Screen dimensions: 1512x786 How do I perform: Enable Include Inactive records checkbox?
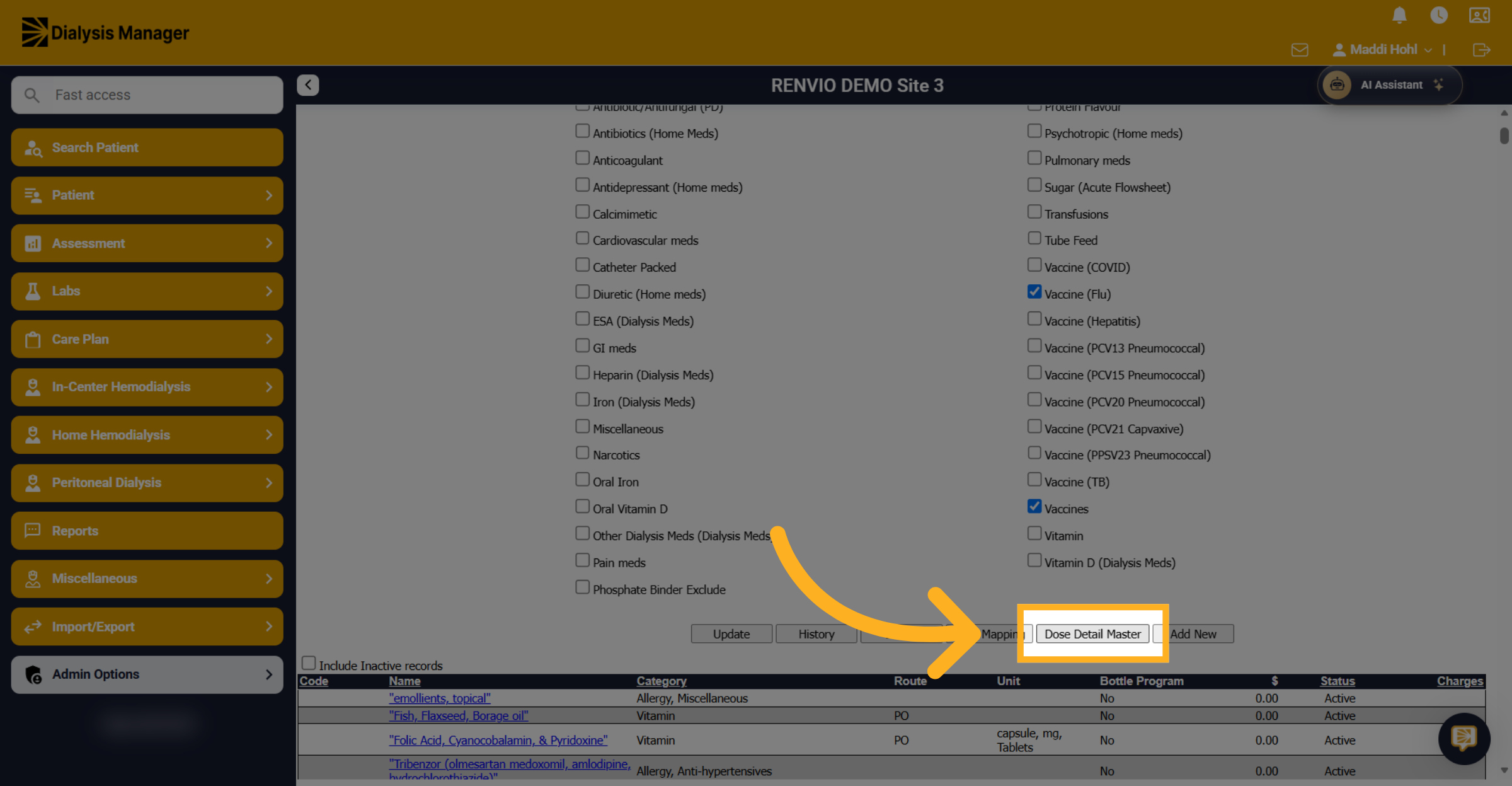tap(308, 663)
